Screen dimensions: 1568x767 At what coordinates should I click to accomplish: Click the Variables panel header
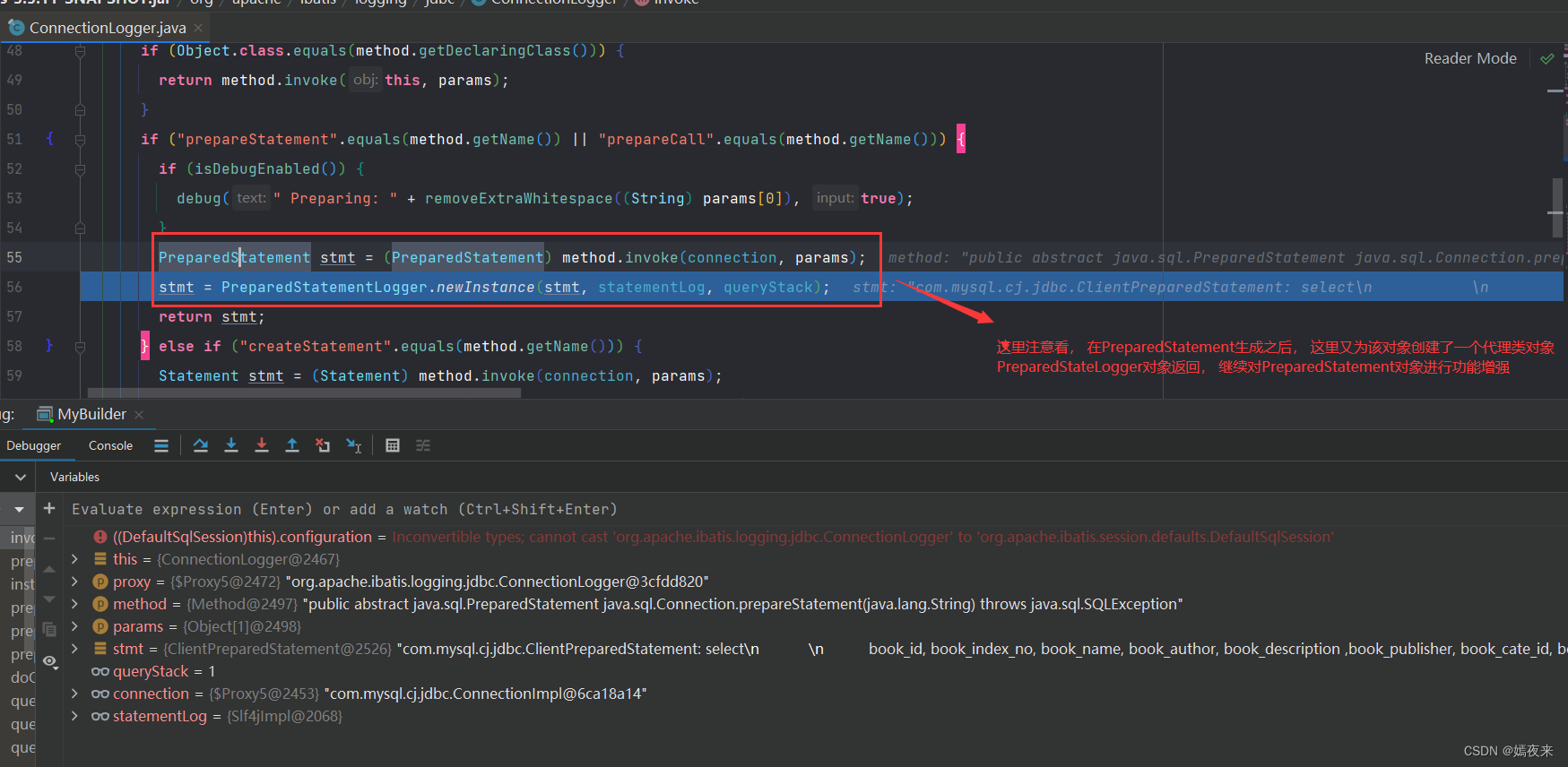pos(74,477)
